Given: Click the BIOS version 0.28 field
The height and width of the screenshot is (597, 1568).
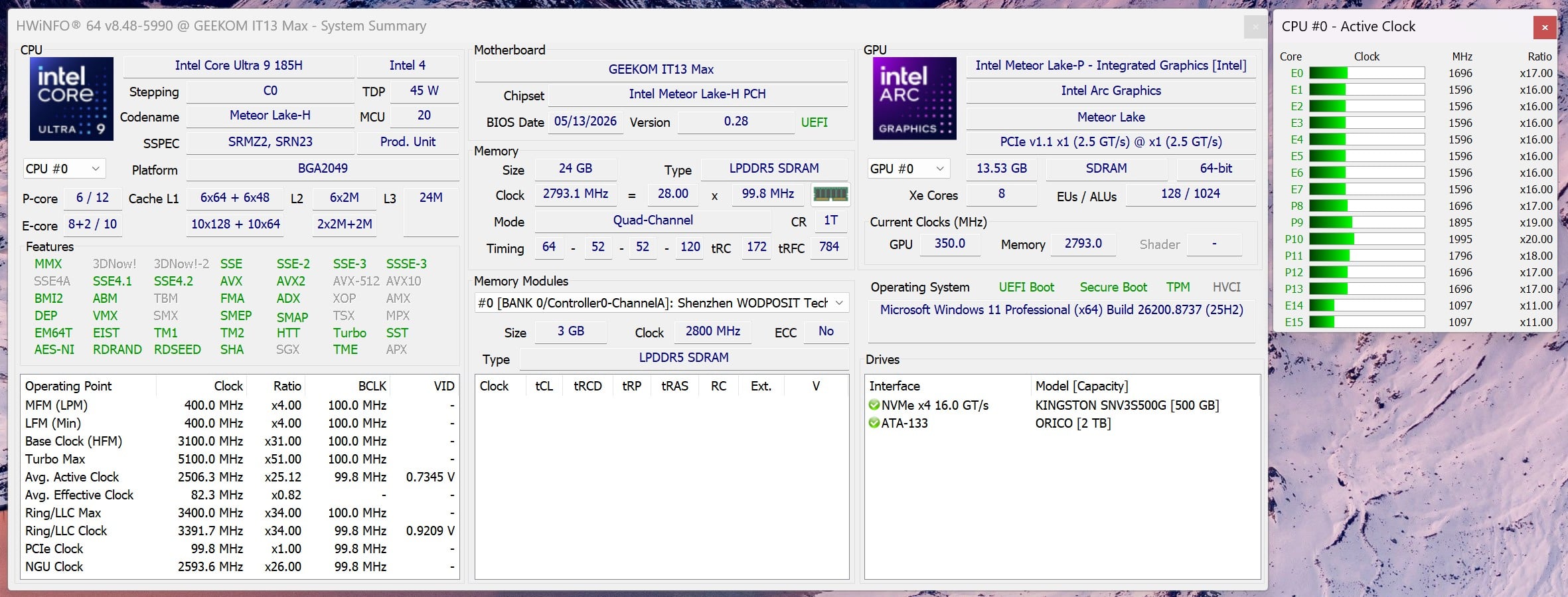Looking at the screenshot, I should point(736,122).
